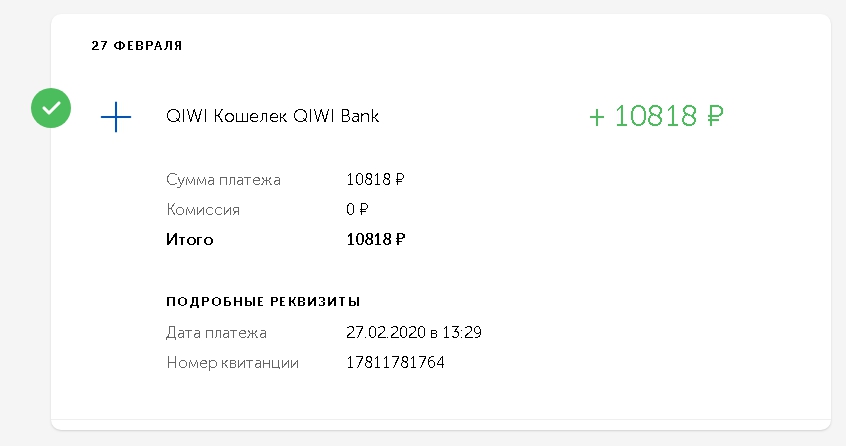
Task: Click the bold Итого label
Action: click(190, 240)
